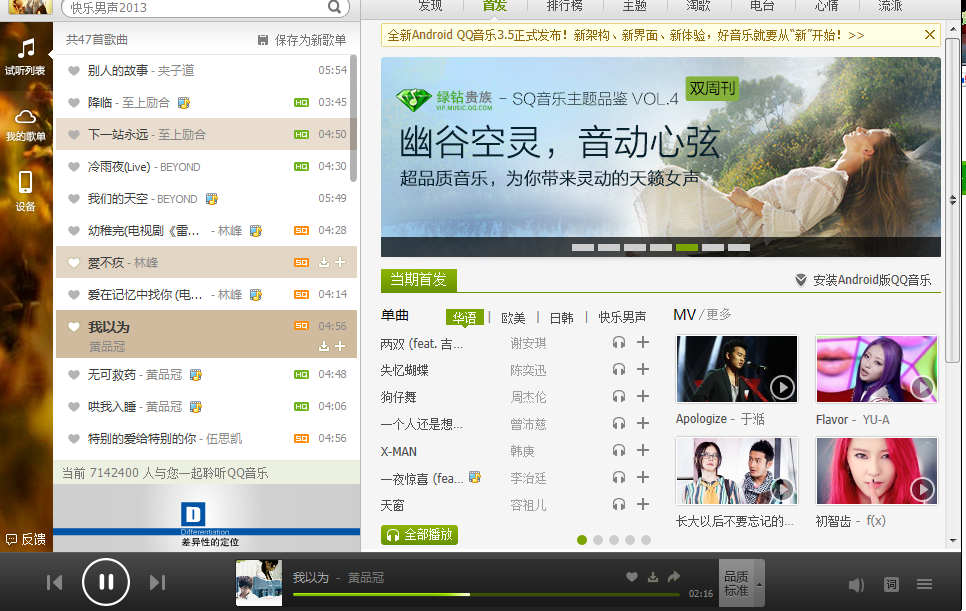Open the 我以为 album cover thumbnail

pyautogui.click(x=259, y=583)
